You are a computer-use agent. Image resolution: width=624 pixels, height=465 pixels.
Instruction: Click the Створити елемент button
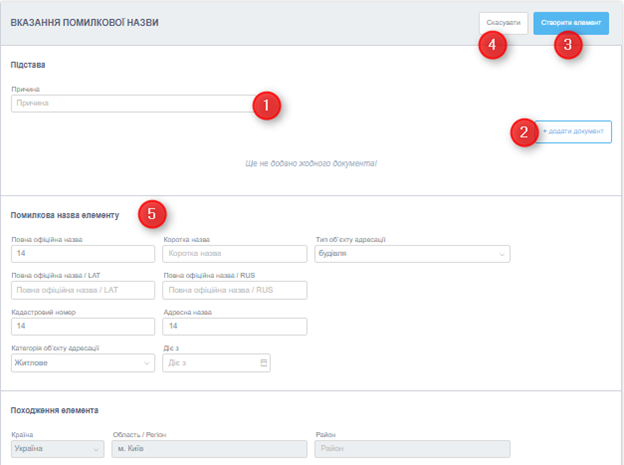[570, 22]
